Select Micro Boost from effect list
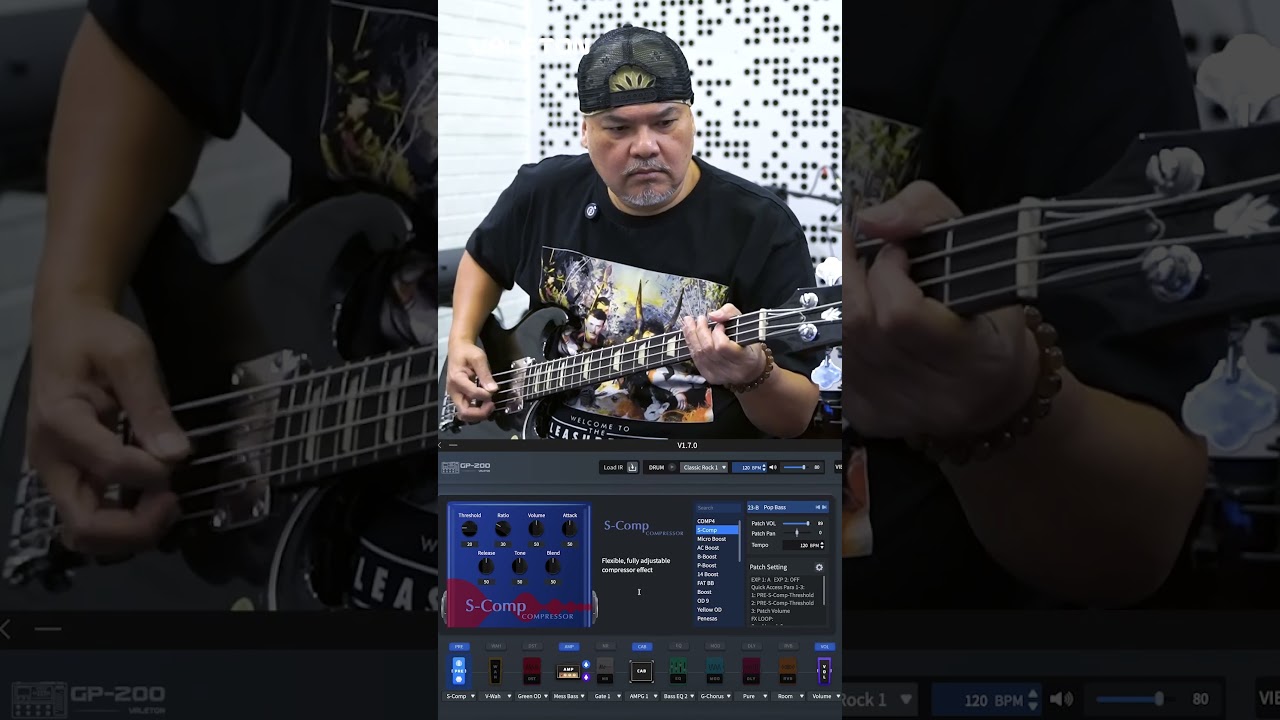1280x720 pixels. (712, 539)
